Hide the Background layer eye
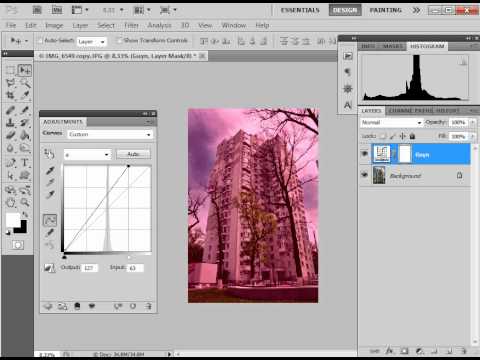Screen dimensions: 480x360 coord(365,175)
